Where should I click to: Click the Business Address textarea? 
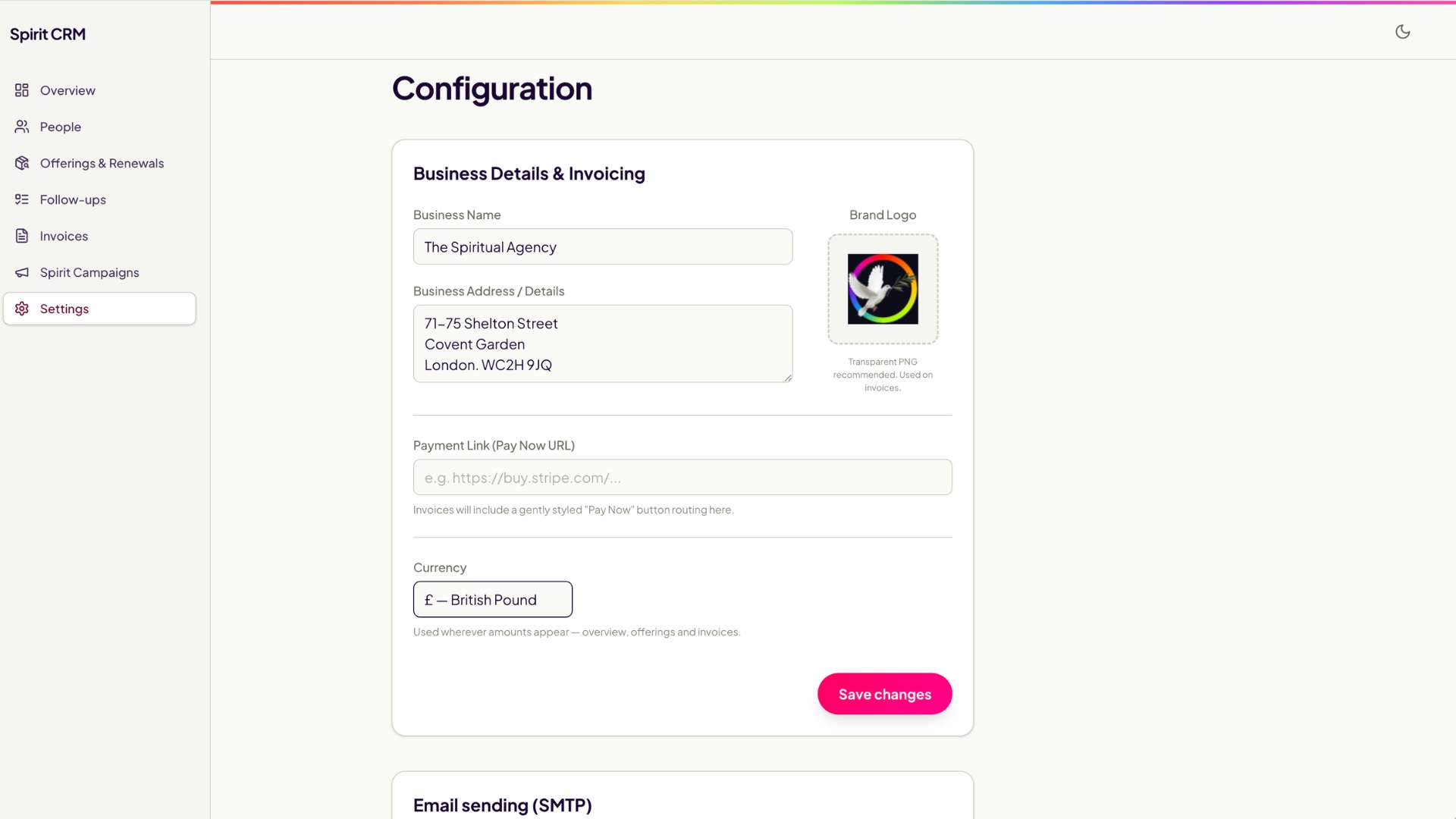pos(603,344)
